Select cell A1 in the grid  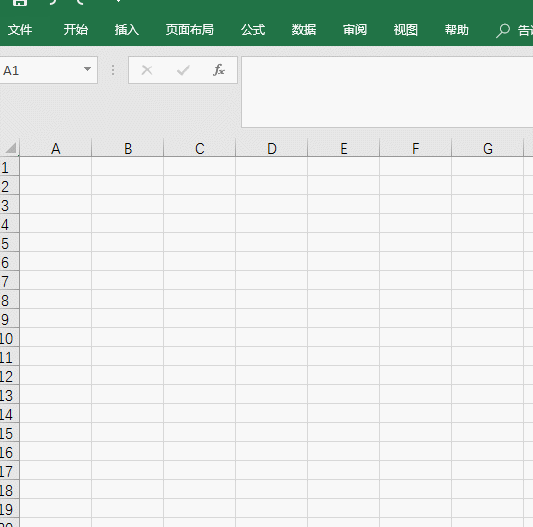[x=55, y=167]
